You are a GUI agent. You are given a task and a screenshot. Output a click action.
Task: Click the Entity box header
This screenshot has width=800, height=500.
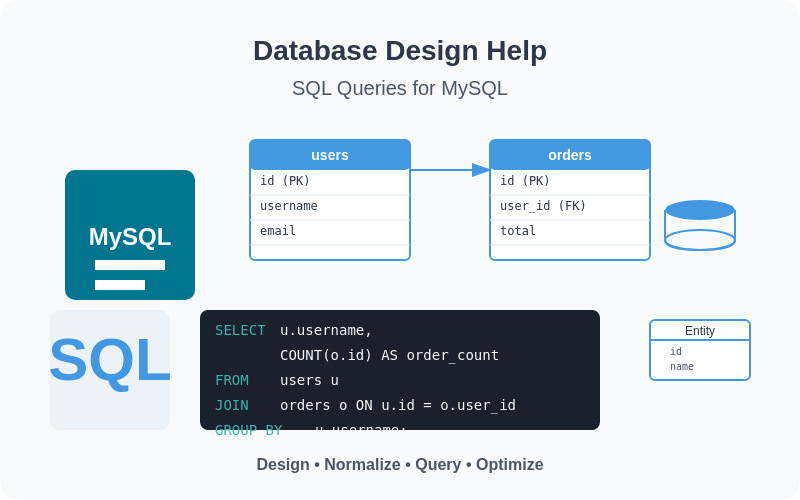pos(700,330)
